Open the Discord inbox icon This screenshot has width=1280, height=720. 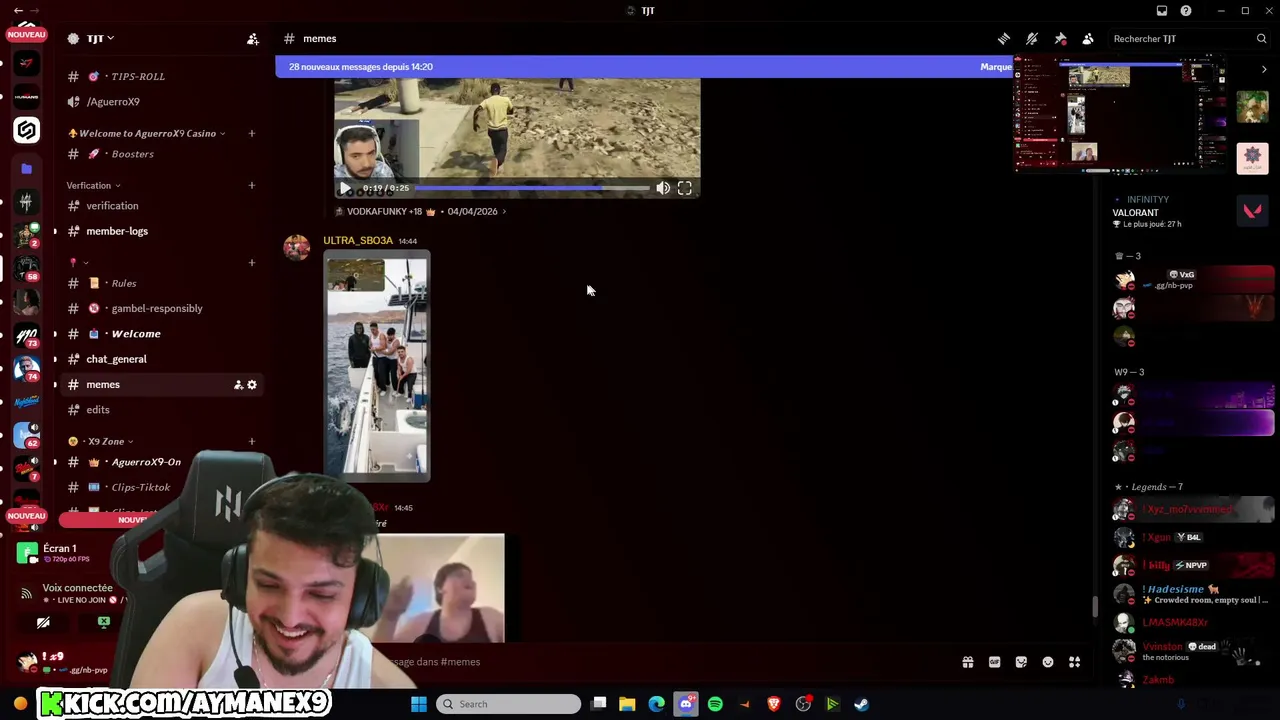(x=1162, y=11)
